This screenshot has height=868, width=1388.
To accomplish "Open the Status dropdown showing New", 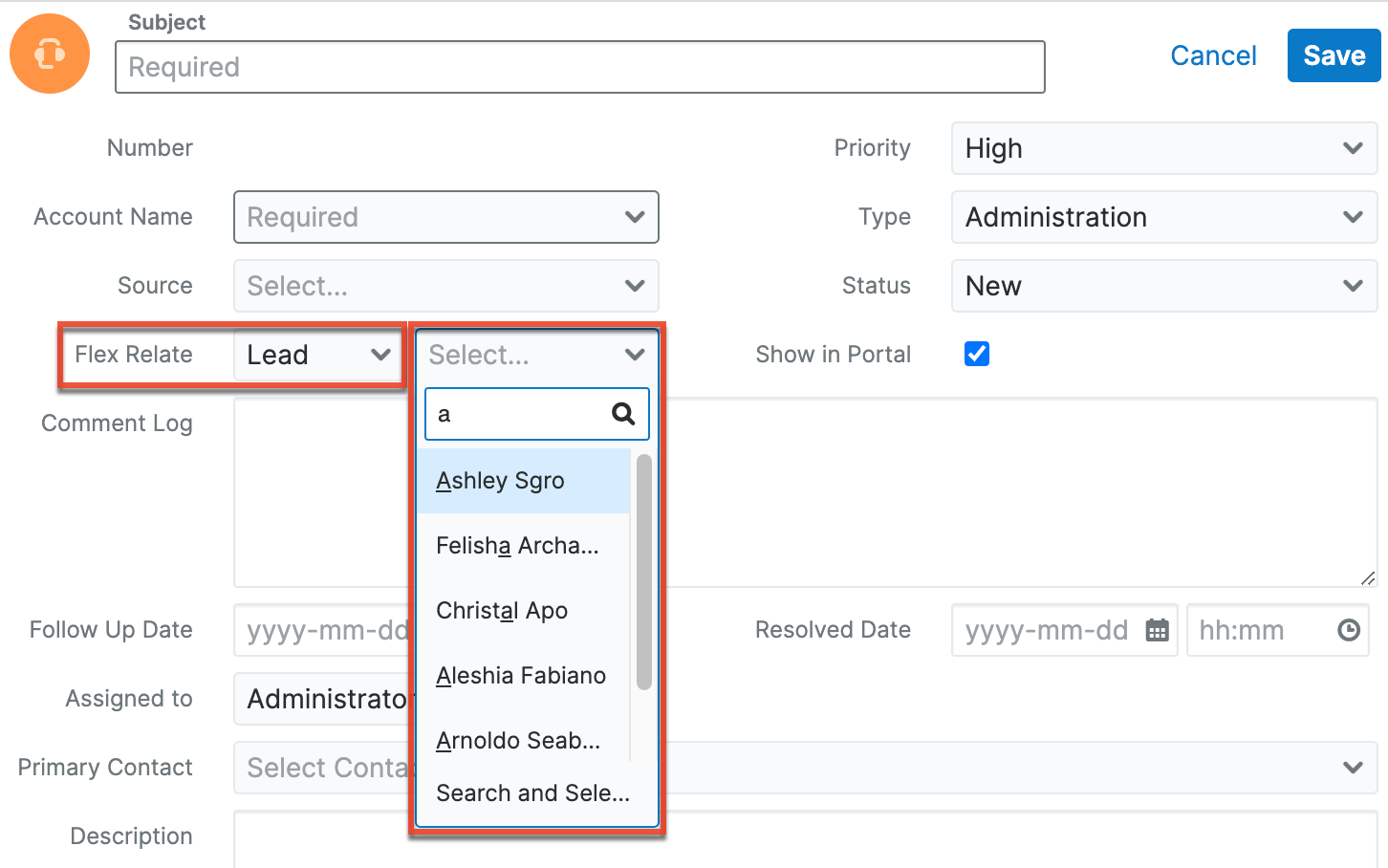I will pyautogui.click(x=1163, y=286).
